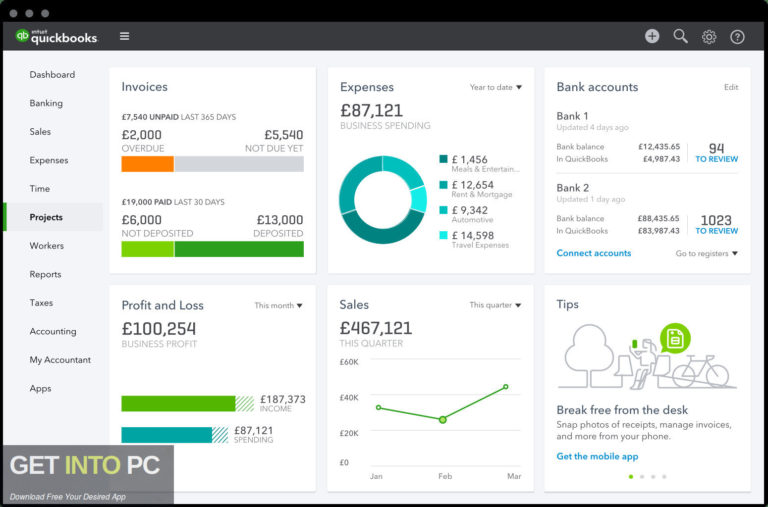
Task: Go to Expenses in the sidebar
Action: click(49, 160)
